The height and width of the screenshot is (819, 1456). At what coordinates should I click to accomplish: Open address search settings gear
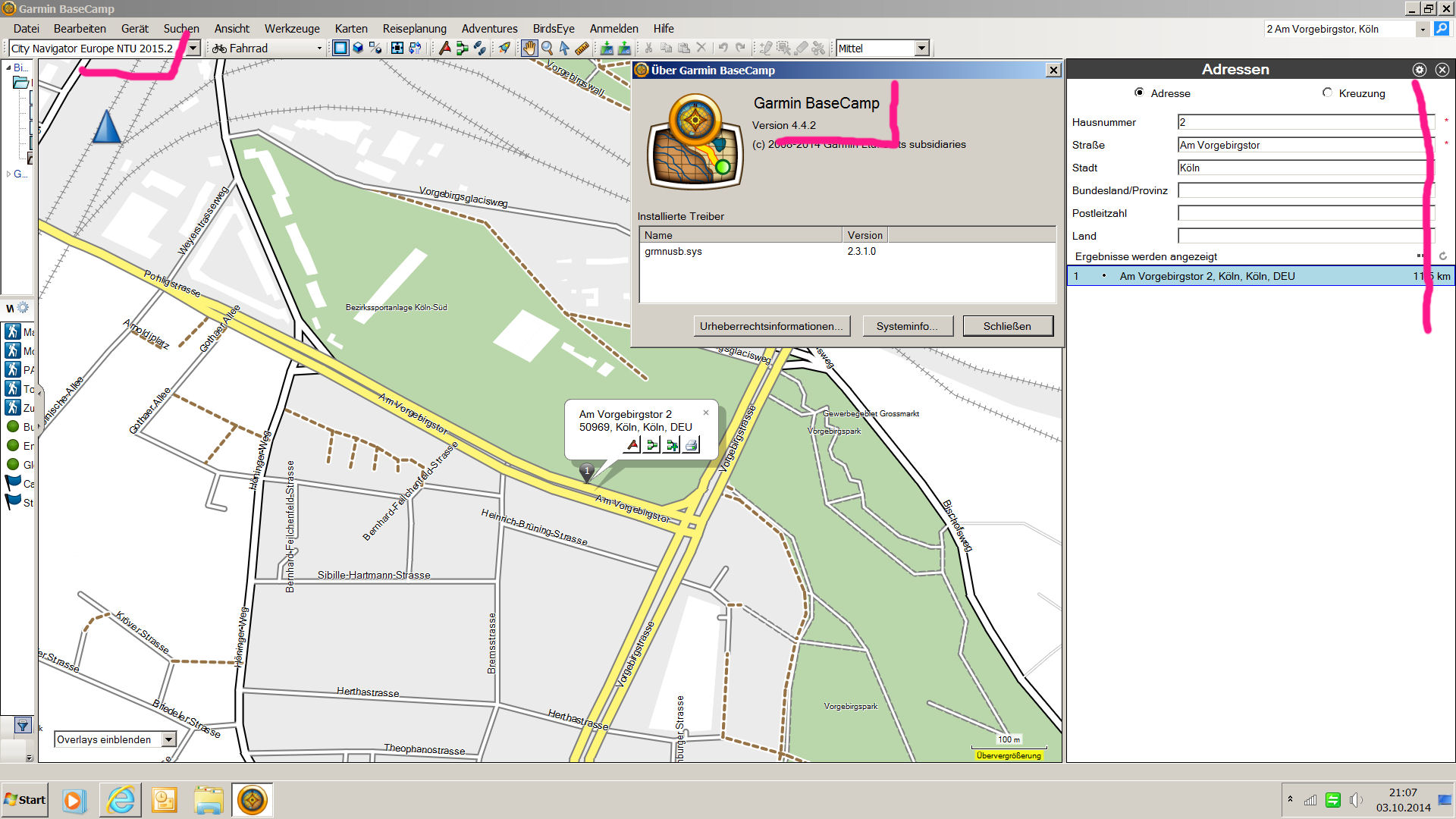[1420, 70]
